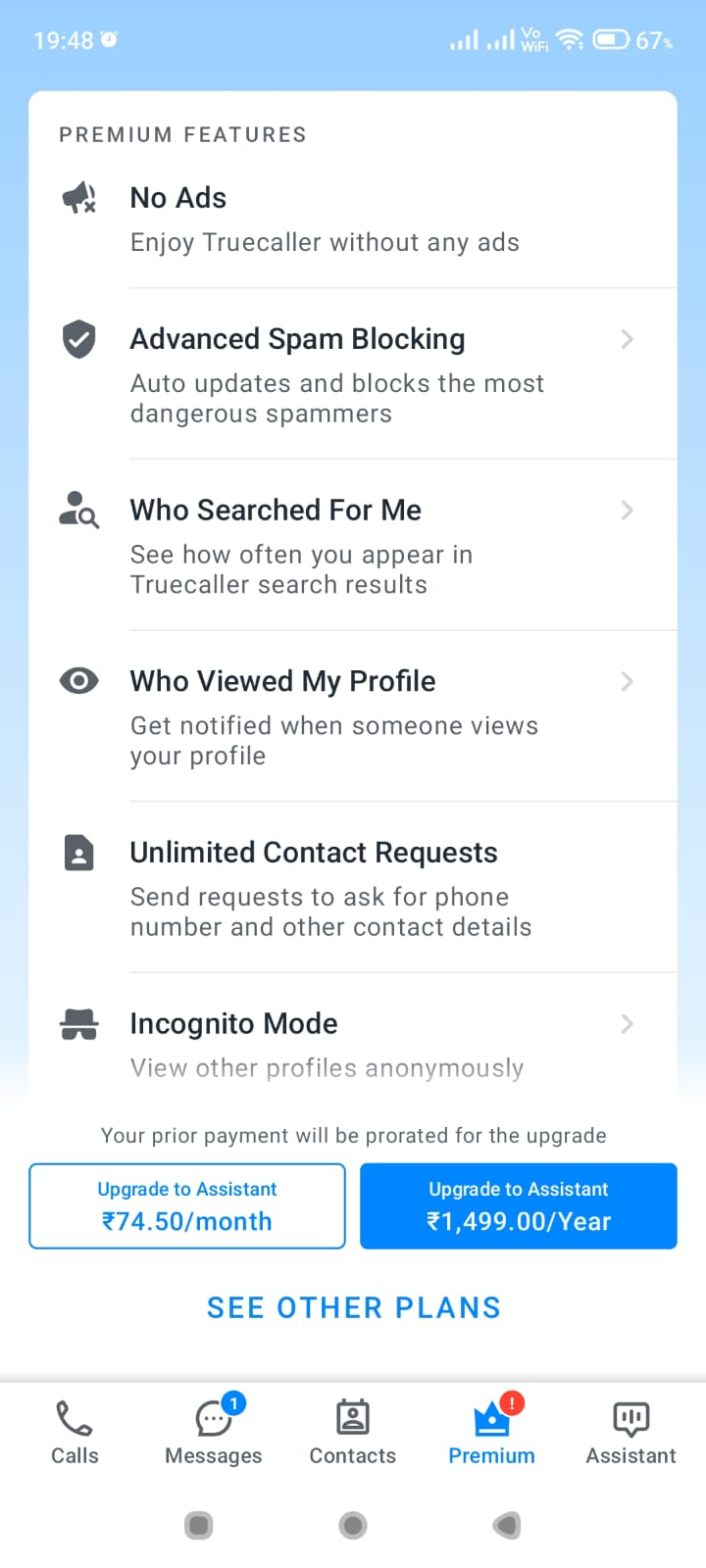This screenshot has height=1568, width=706.
Task: Expand Who Searched For Me chevron
Action: (628, 511)
